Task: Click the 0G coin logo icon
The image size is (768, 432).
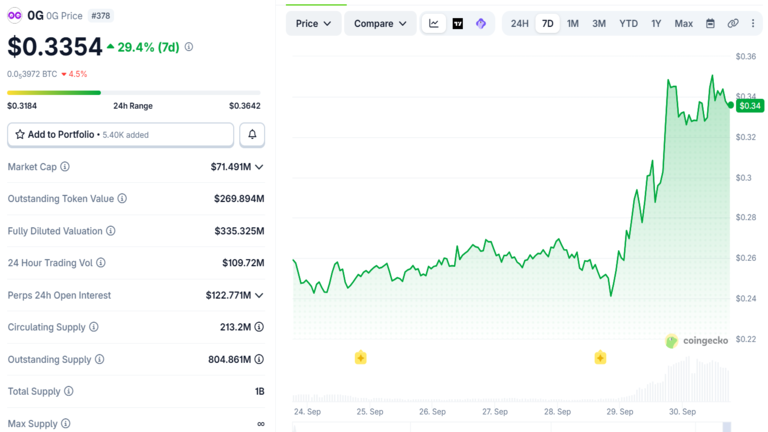Action: (x=15, y=16)
